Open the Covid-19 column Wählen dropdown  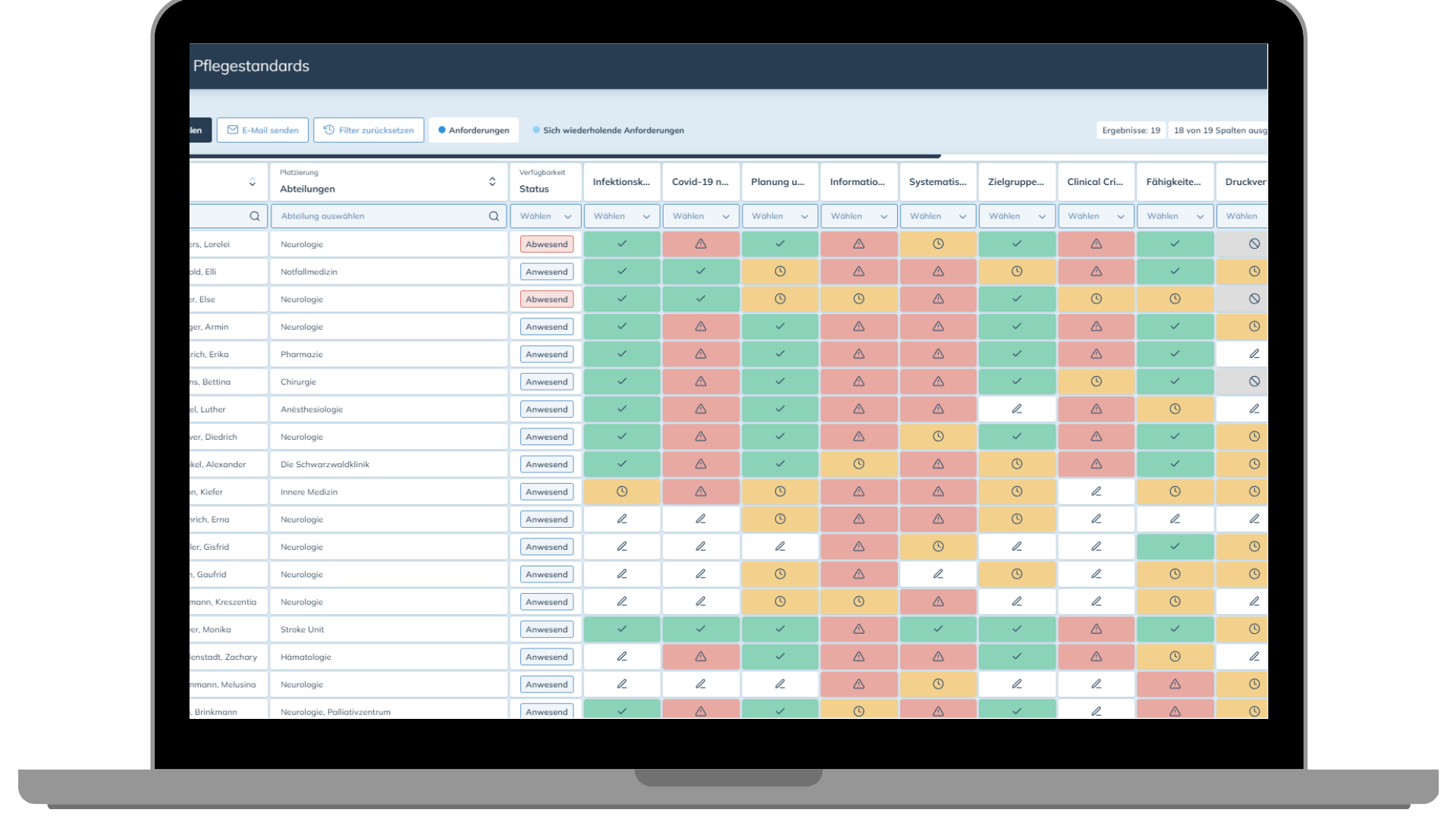[700, 217]
